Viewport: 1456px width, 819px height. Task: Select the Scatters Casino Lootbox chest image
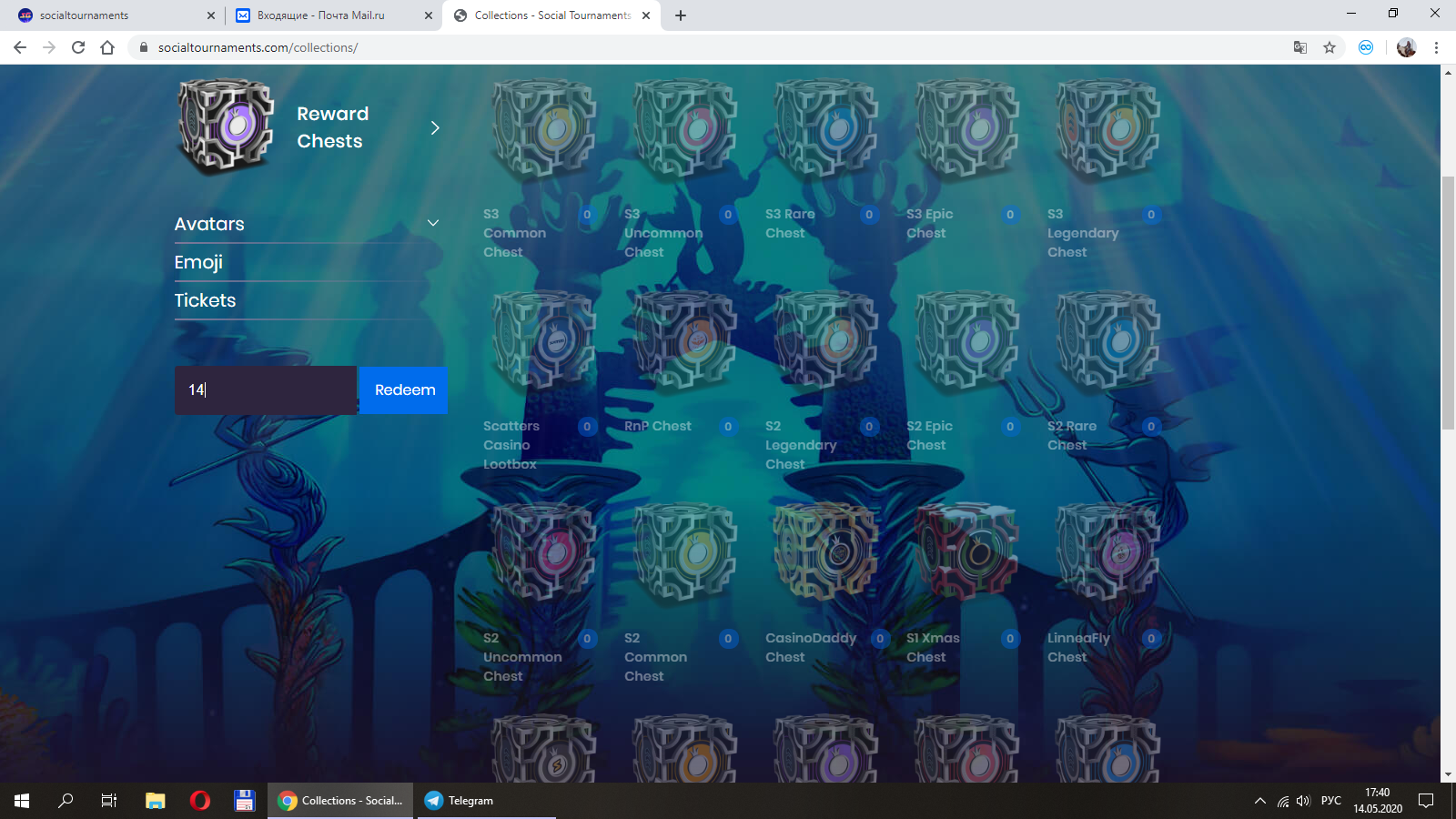pos(543,340)
